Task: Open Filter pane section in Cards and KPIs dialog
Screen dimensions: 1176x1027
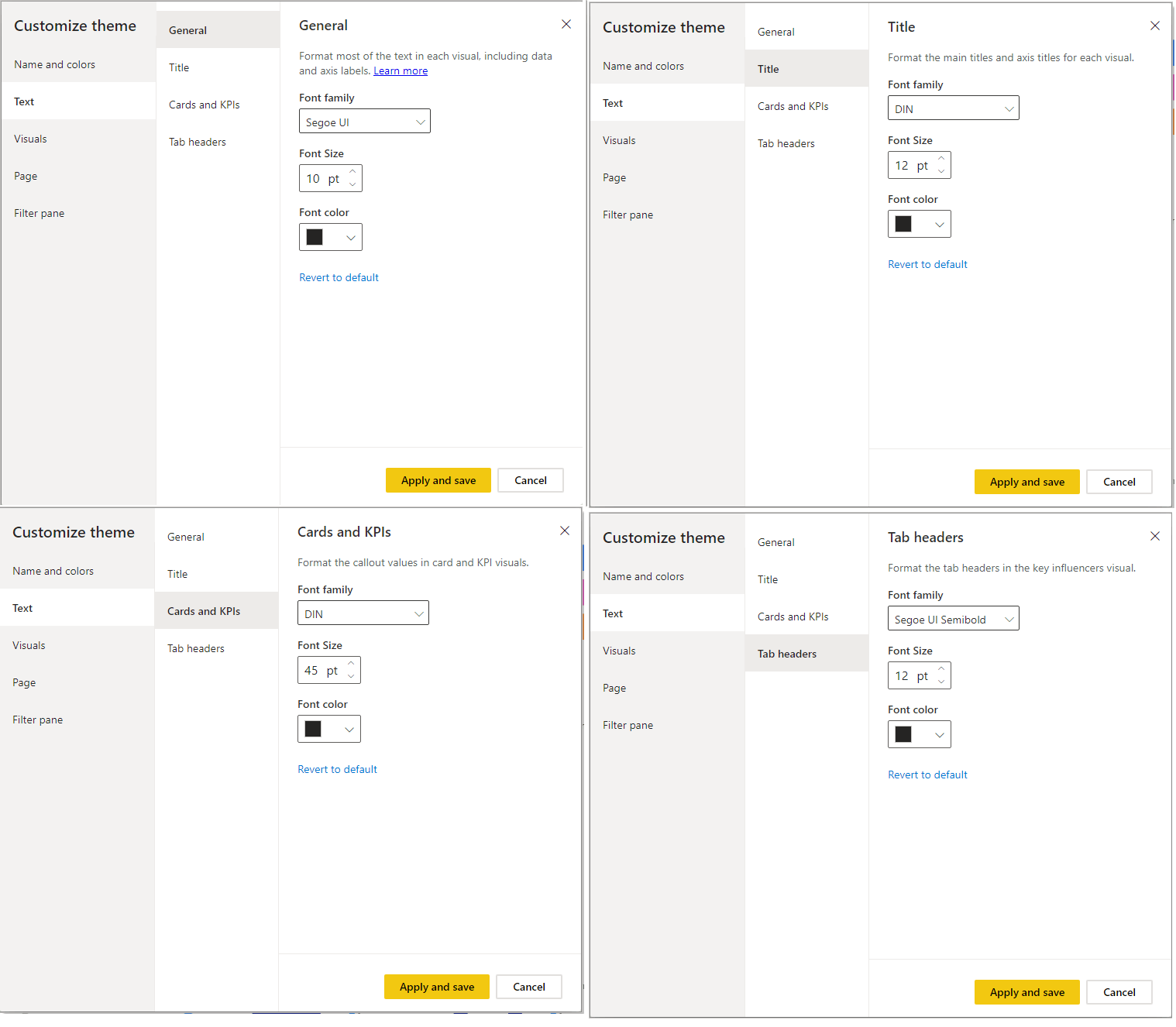Action: click(38, 720)
